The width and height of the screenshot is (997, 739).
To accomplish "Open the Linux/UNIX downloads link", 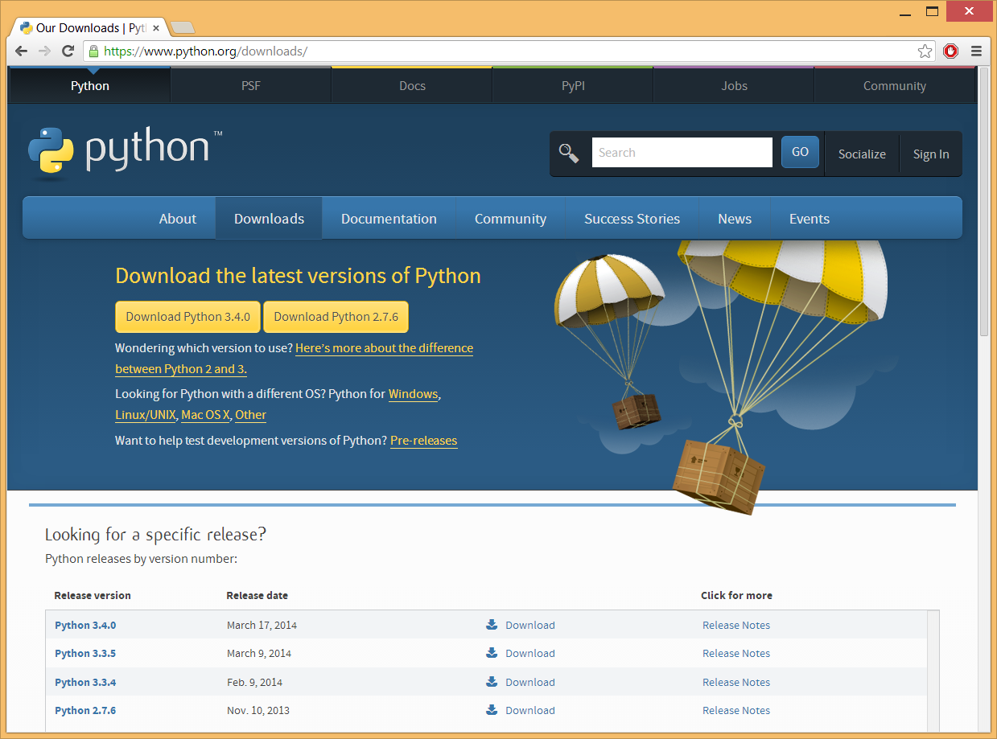I will (x=146, y=415).
